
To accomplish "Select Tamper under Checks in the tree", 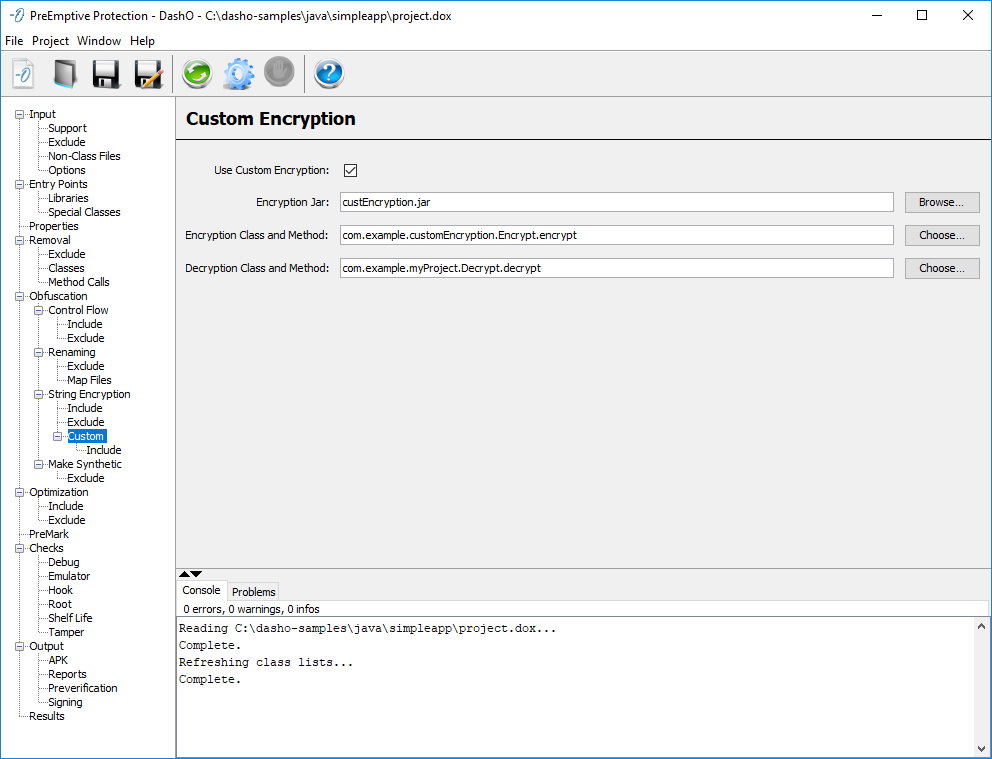I will (x=66, y=632).
